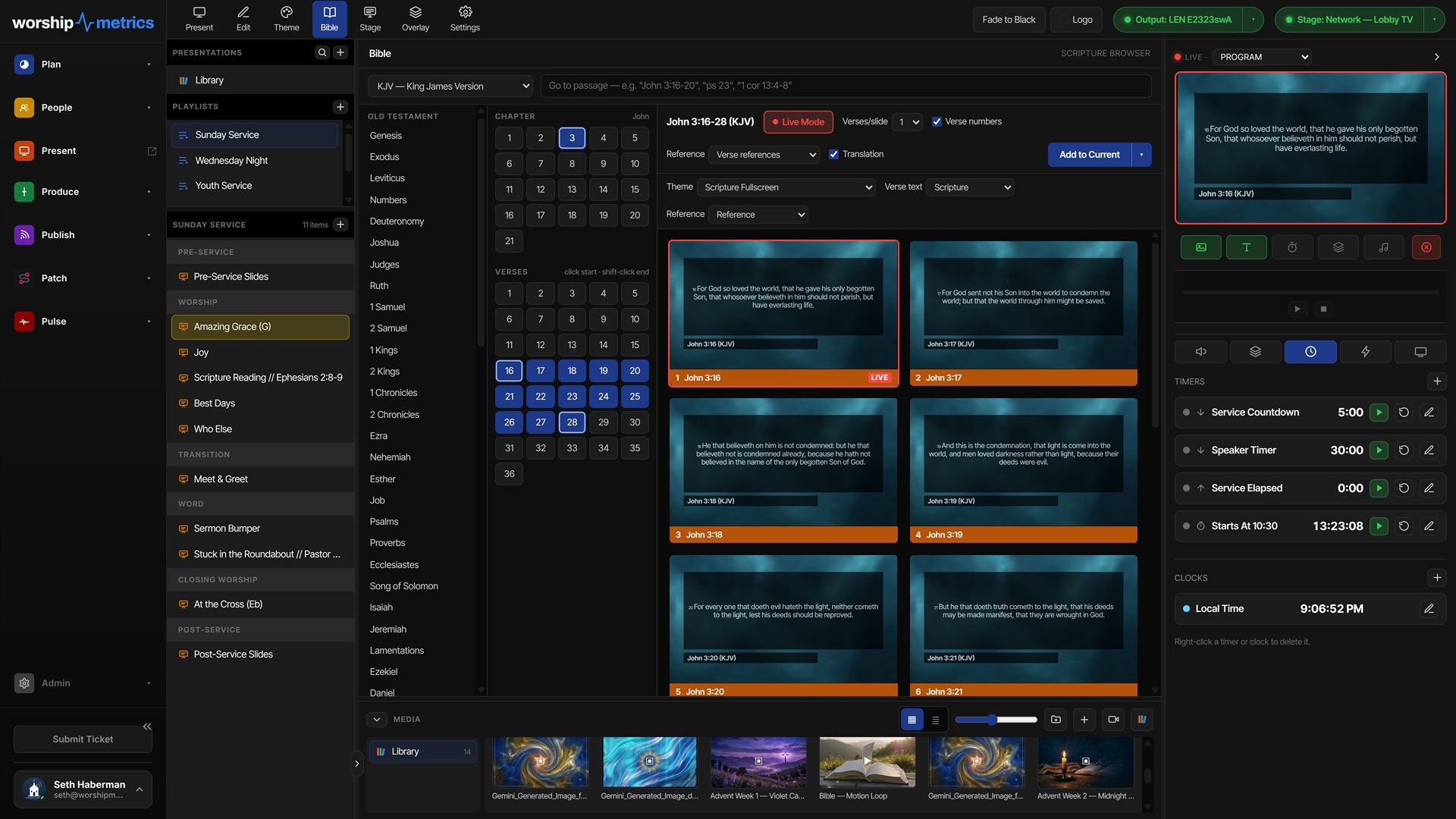This screenshot has width=1456, height=819.
Task: Click Add to Current button
Action: tap(1089, 155)
